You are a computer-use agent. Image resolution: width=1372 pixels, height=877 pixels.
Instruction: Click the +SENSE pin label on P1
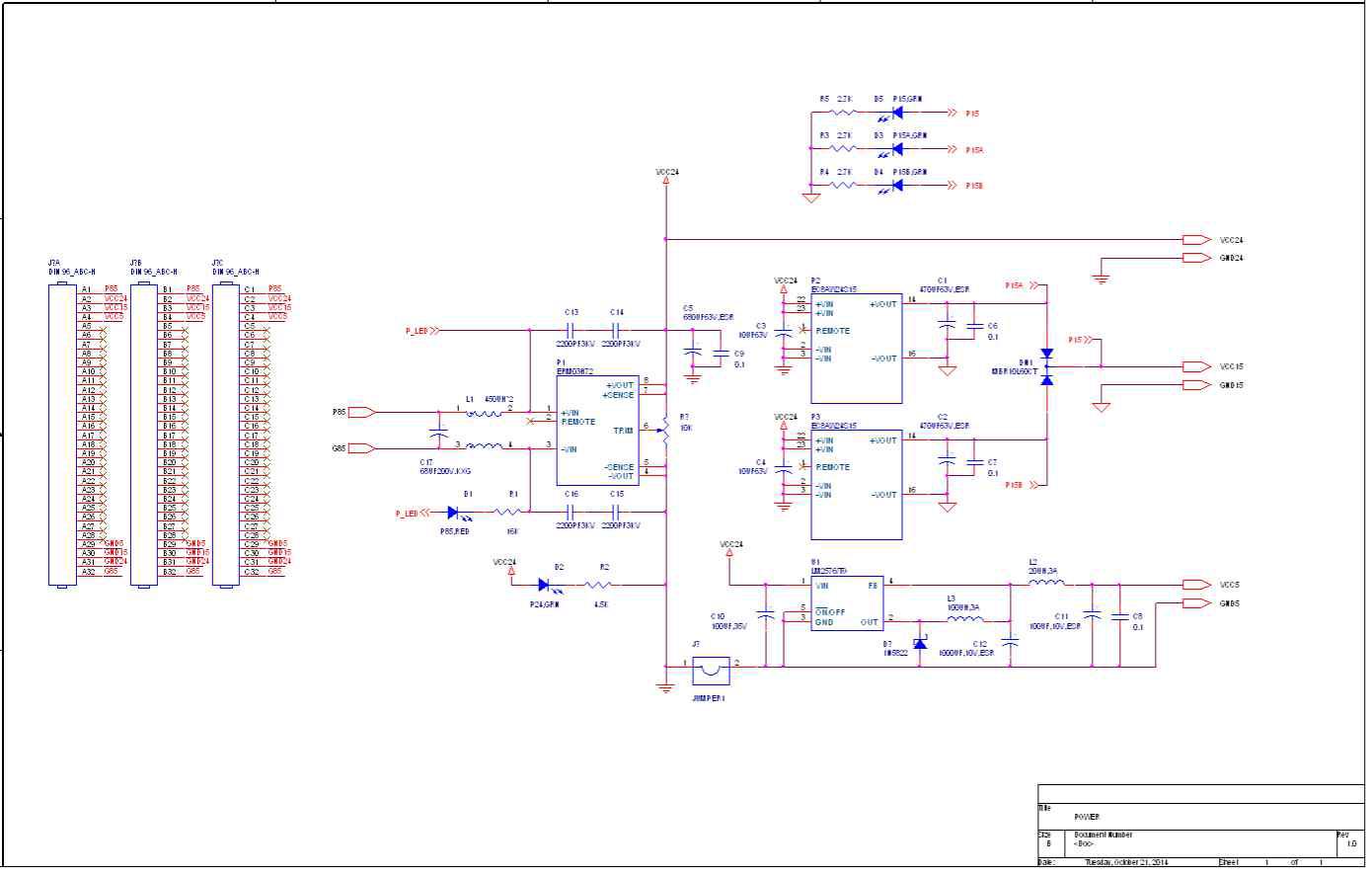point(619,395)
